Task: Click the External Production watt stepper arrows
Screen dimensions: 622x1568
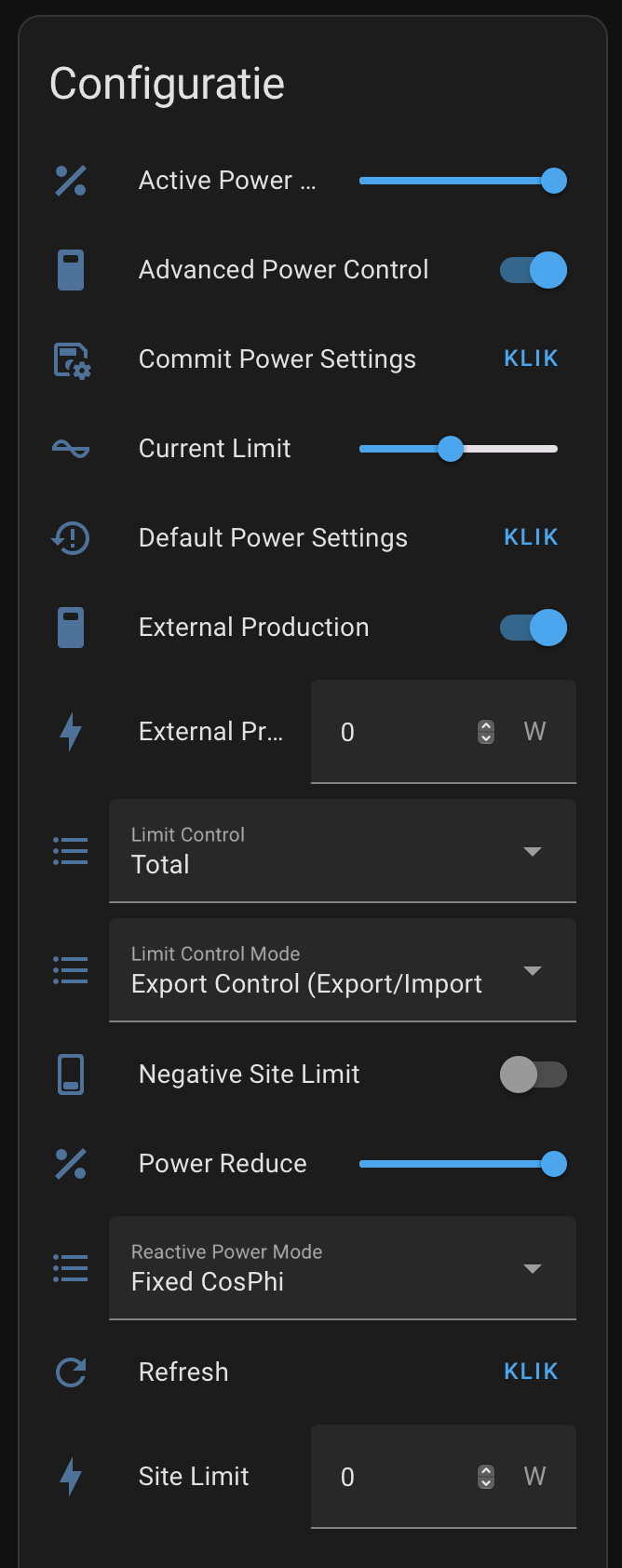Action: 486,732
